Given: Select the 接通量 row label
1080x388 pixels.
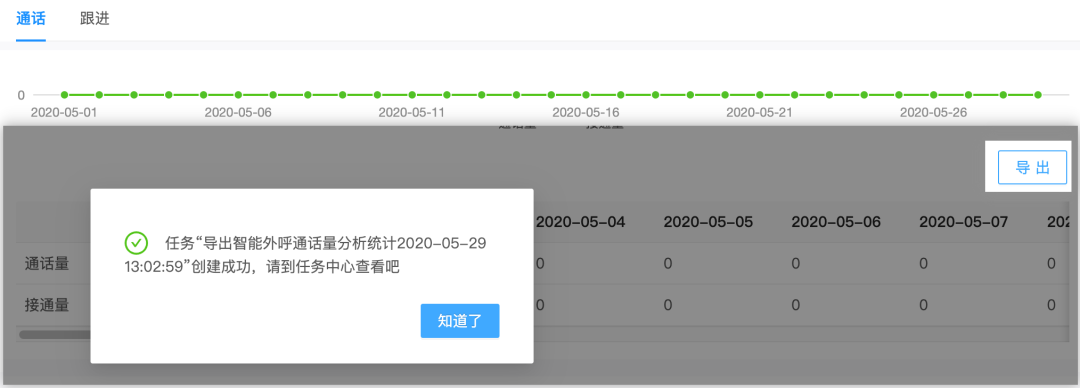Looking at the screenshot, I should click(x=47, y=305).
